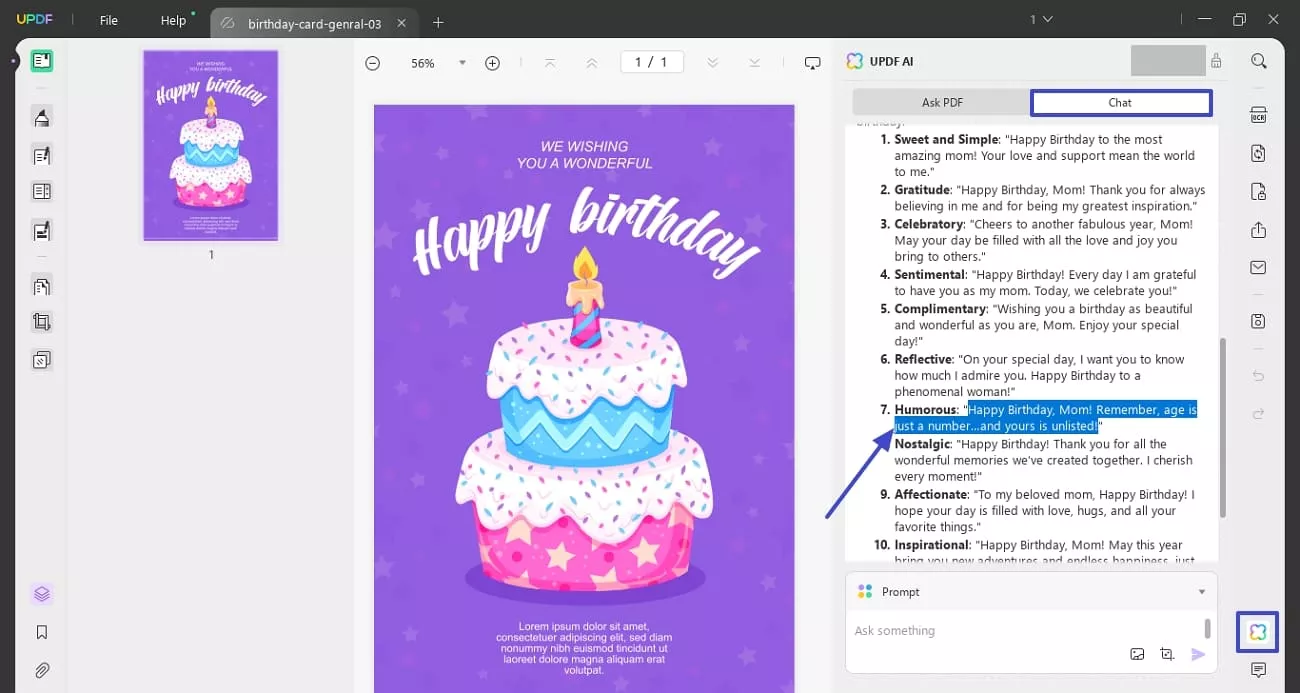Open the Comment highlighter tool
1300x693 pixels.
pyautogui.click(x=41, y=118)
